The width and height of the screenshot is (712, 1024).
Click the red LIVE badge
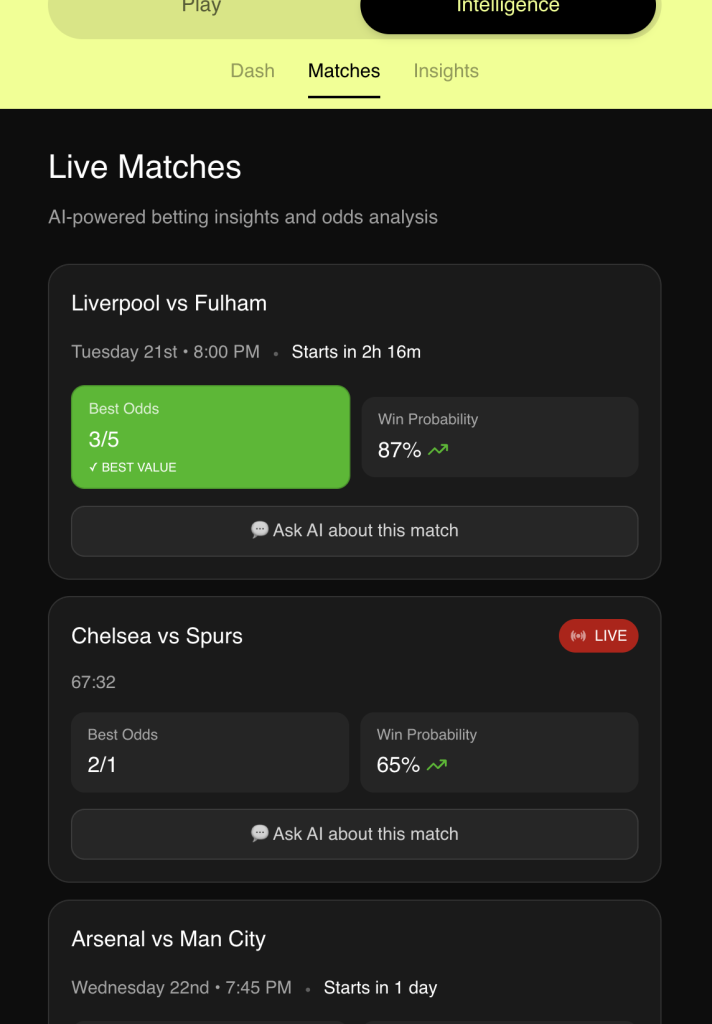pyautogui.click(x=598, y=636)
